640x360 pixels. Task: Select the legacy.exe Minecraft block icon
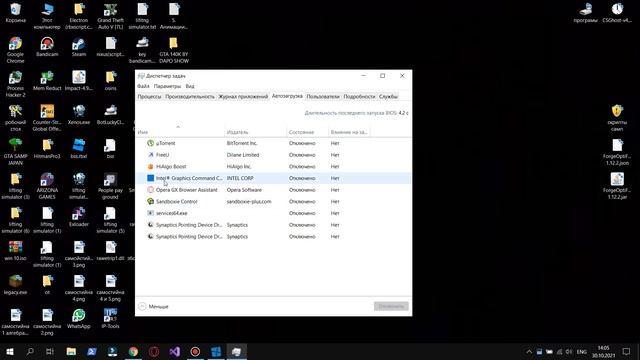point(16,285)
